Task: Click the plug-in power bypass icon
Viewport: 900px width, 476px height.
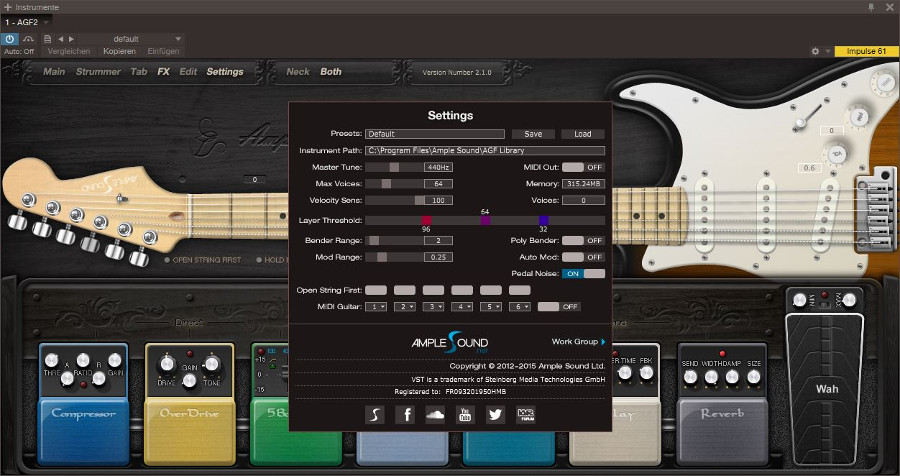Action: [x=10, y=39]
